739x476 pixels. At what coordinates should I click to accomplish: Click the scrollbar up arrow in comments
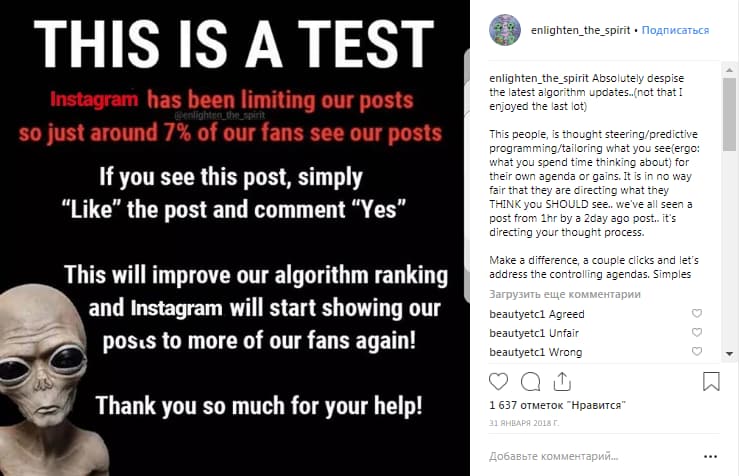pos(730,70)
